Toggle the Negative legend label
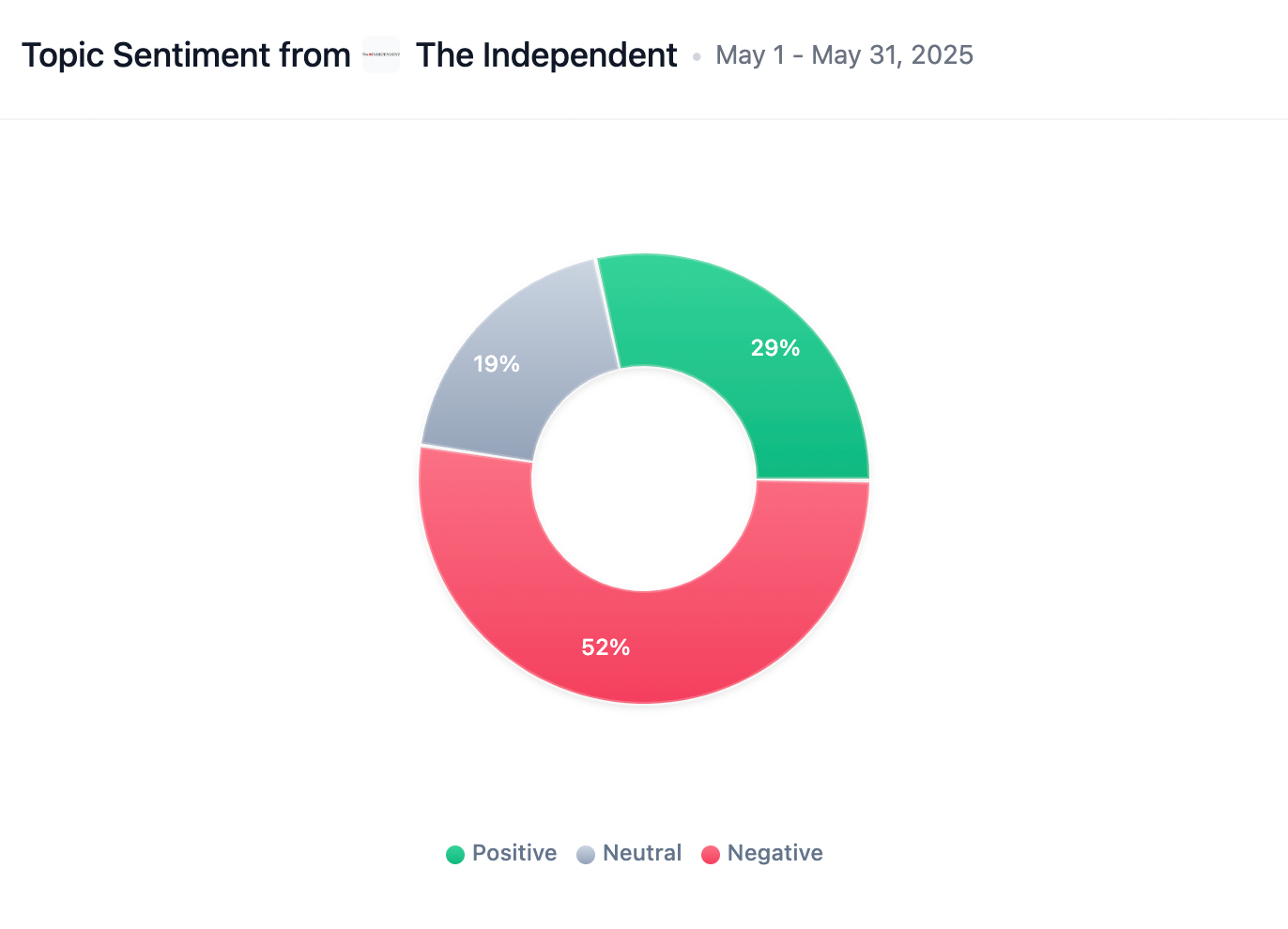 click(774, 853)
